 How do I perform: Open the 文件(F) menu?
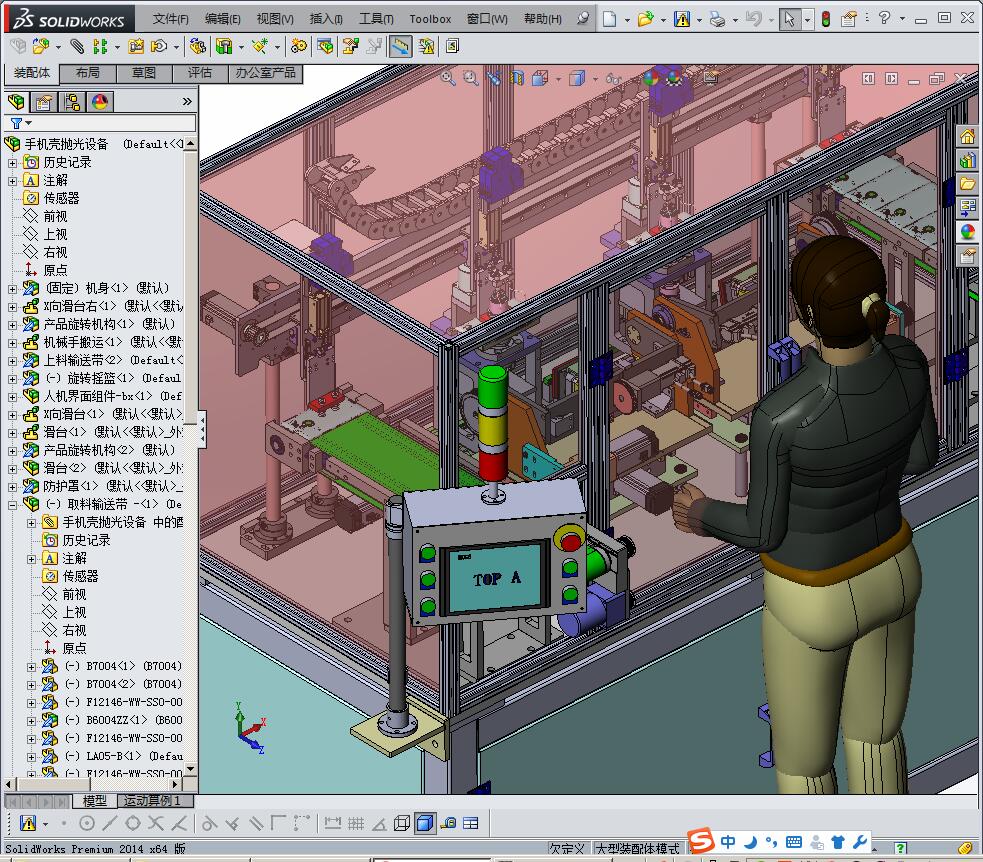171,19
